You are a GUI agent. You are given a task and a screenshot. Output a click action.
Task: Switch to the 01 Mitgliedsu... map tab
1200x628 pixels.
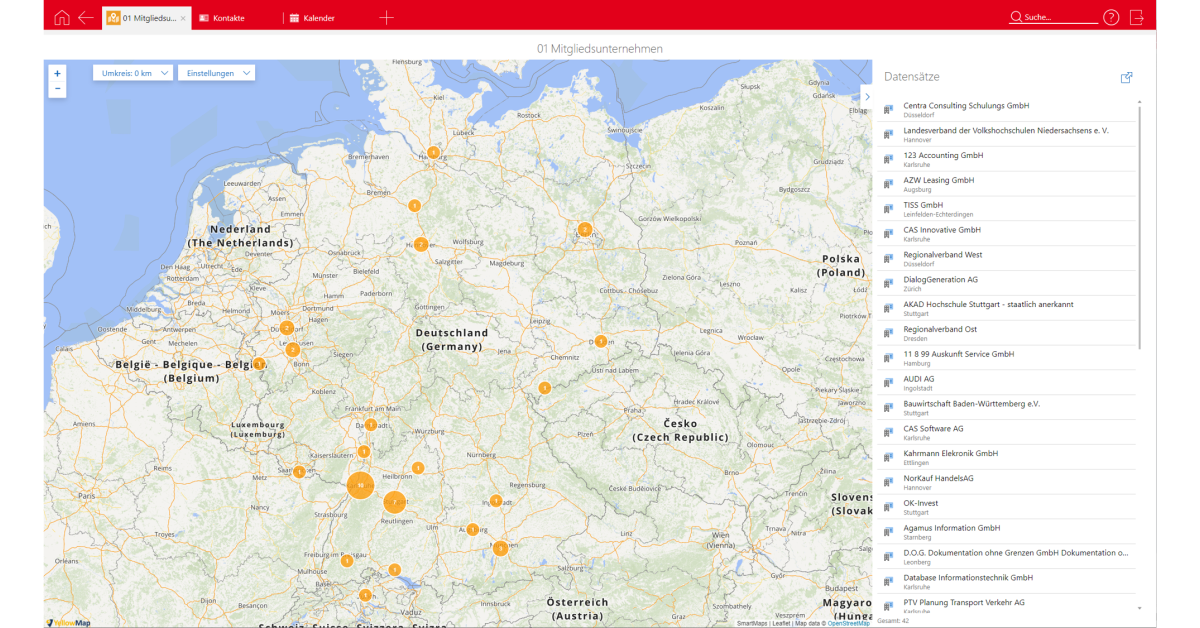[147, 18]
